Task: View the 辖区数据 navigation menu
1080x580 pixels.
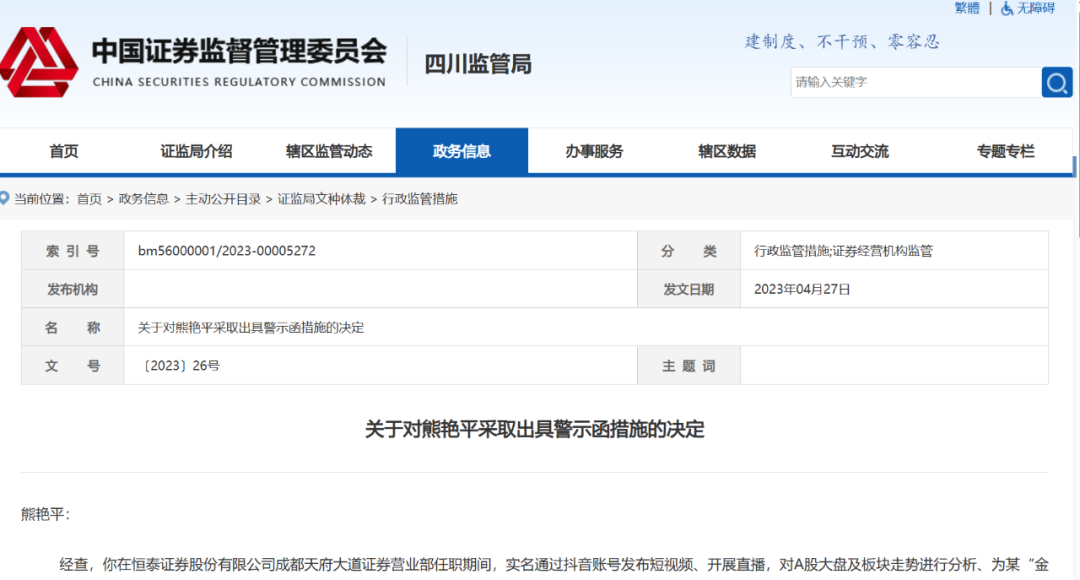Action: [727, 150]
